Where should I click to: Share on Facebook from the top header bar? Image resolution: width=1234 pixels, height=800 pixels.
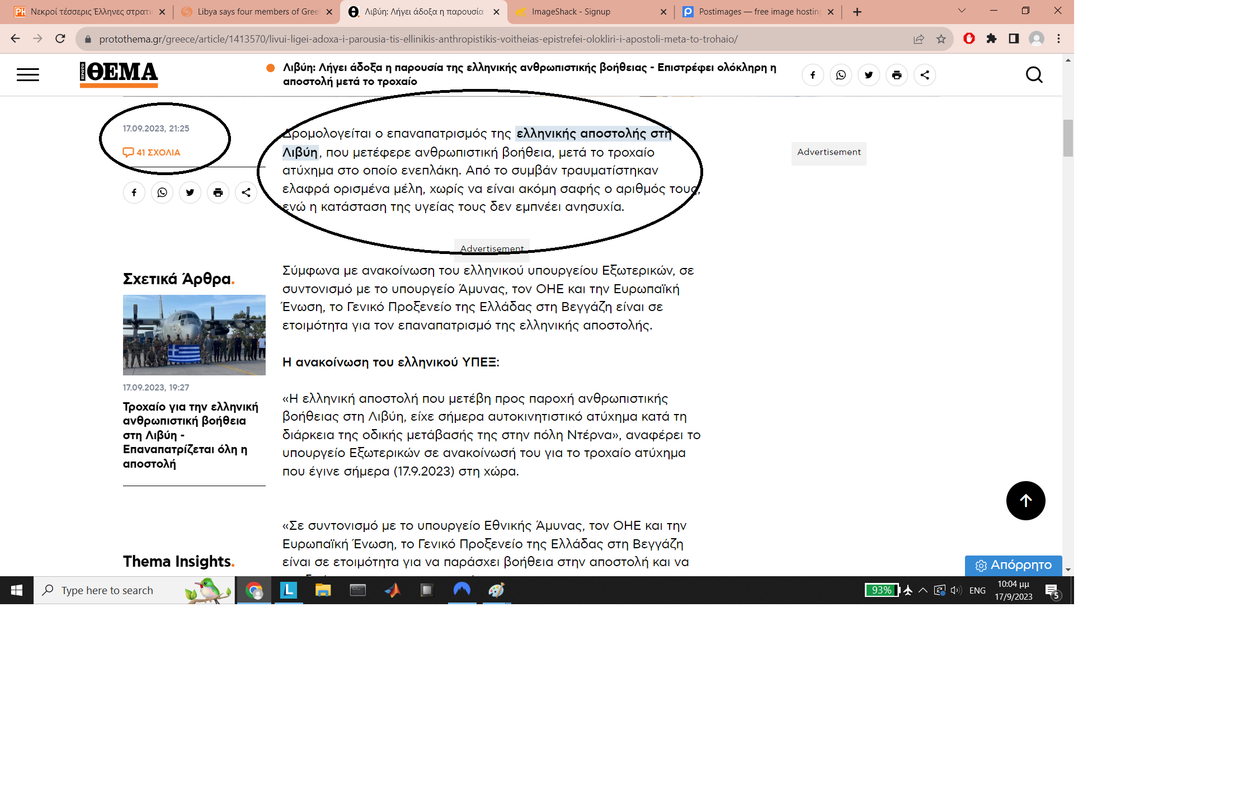(813, 75)
